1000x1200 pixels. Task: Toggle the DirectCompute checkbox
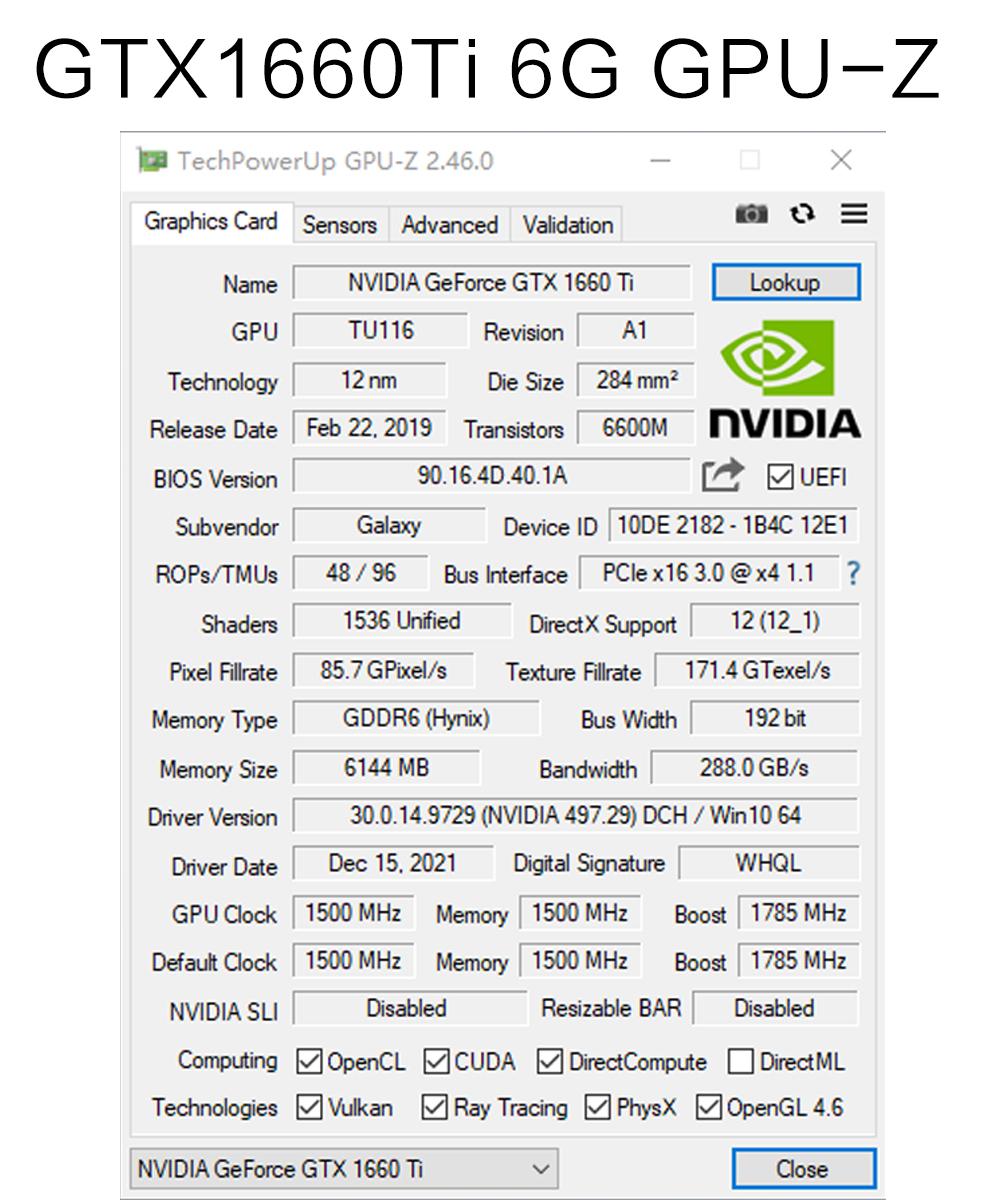pyautogui.click(x=550, y=1062)
